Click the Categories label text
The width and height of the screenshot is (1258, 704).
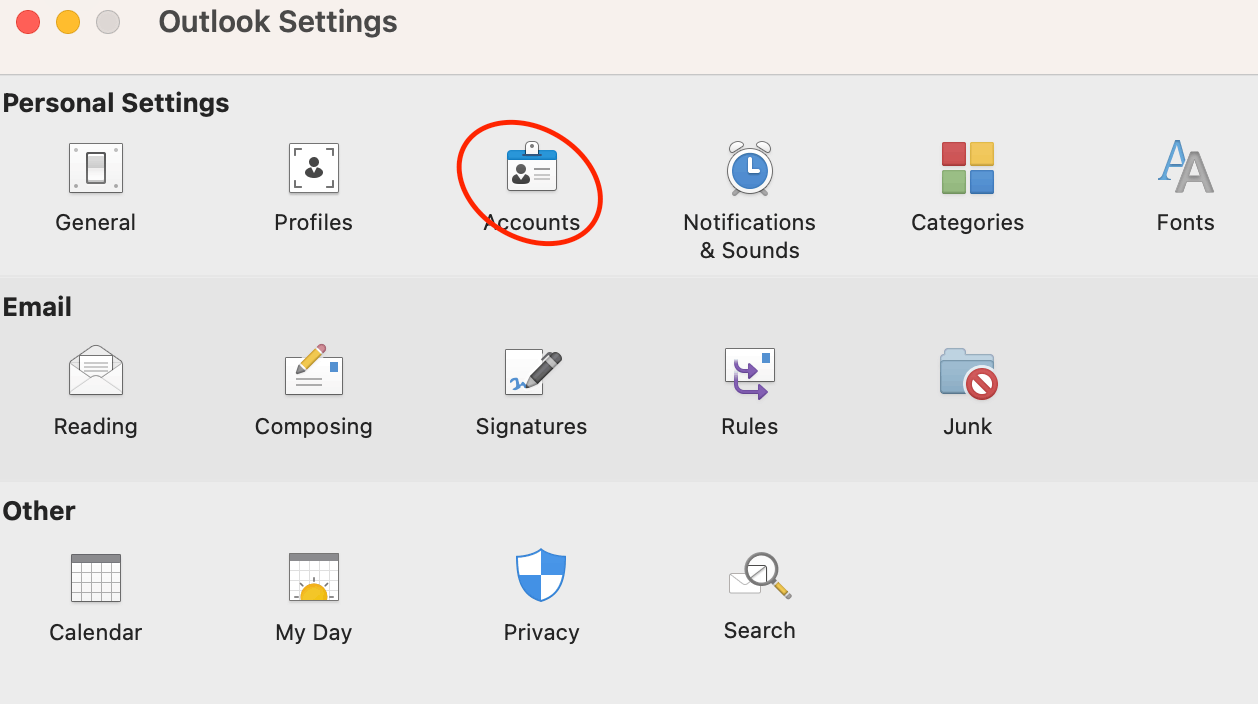click(x=968, y=223)
